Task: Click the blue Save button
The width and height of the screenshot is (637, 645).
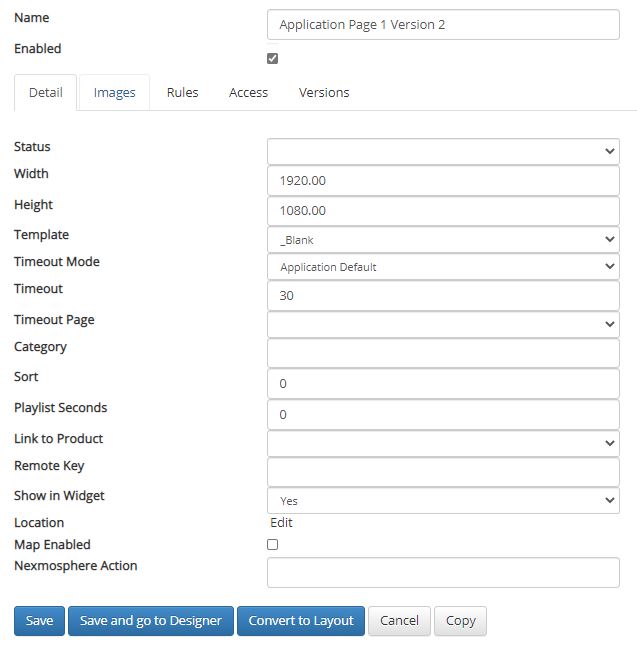Action: 39,620
